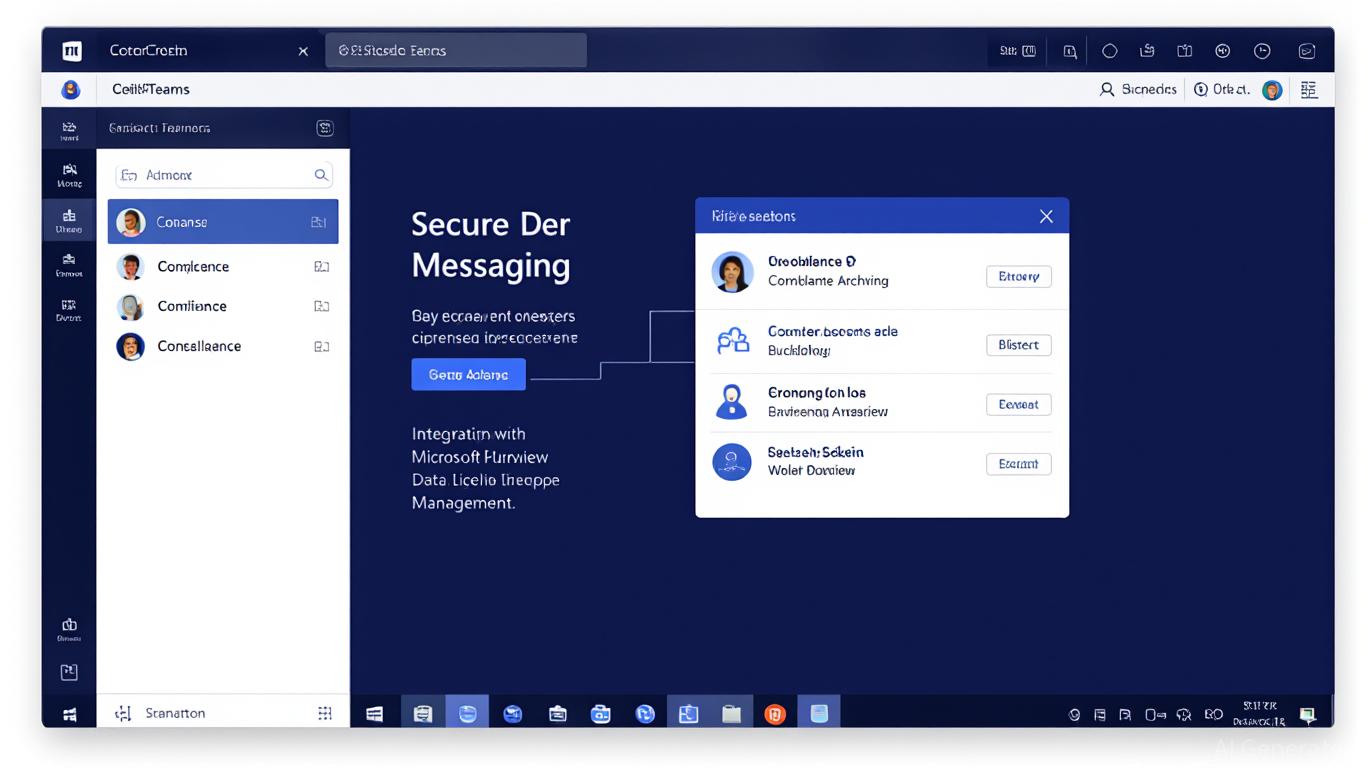
Task: Open the Sicnedes search in top bar
Action: click(x=1138, y=89)
